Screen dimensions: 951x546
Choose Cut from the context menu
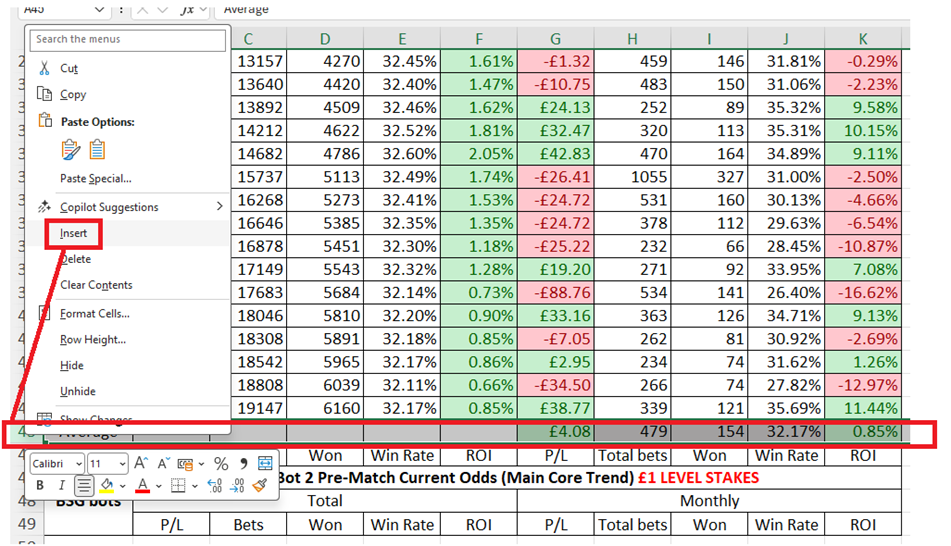pos(69,69)
